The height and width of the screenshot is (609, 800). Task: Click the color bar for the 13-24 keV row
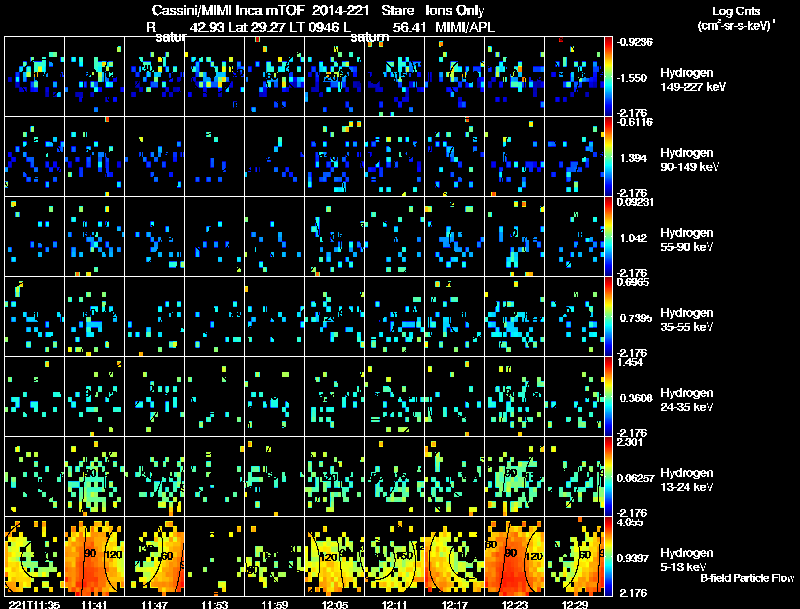click(x=608, y=477)
